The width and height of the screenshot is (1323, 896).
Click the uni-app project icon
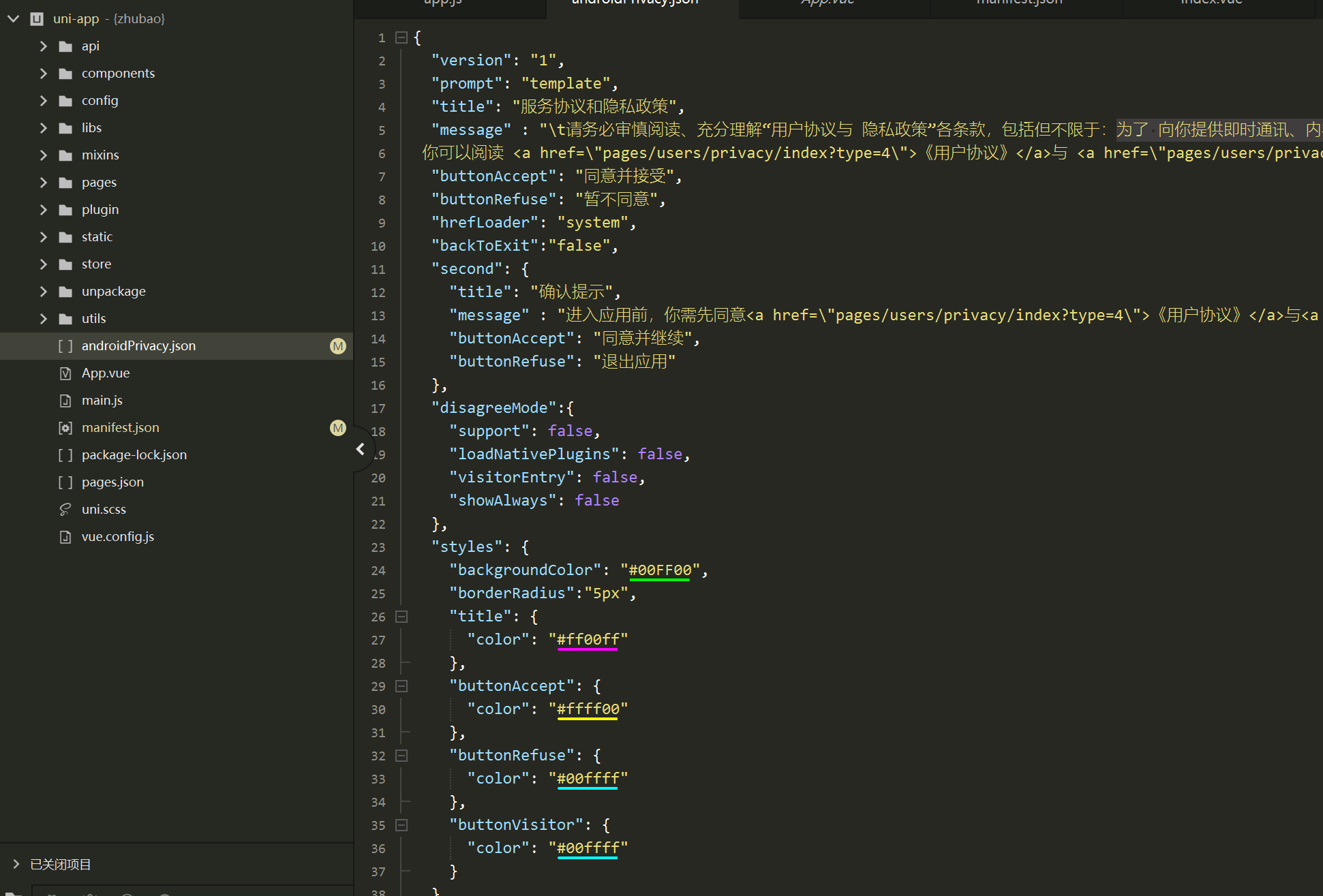[x=37, y=19]
